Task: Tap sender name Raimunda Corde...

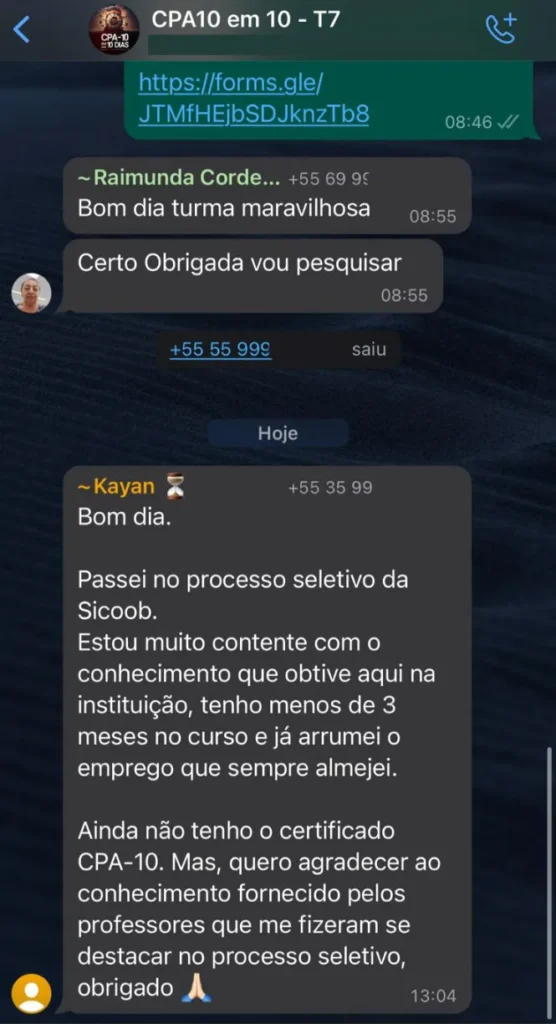Action: (x=179, y=178)
